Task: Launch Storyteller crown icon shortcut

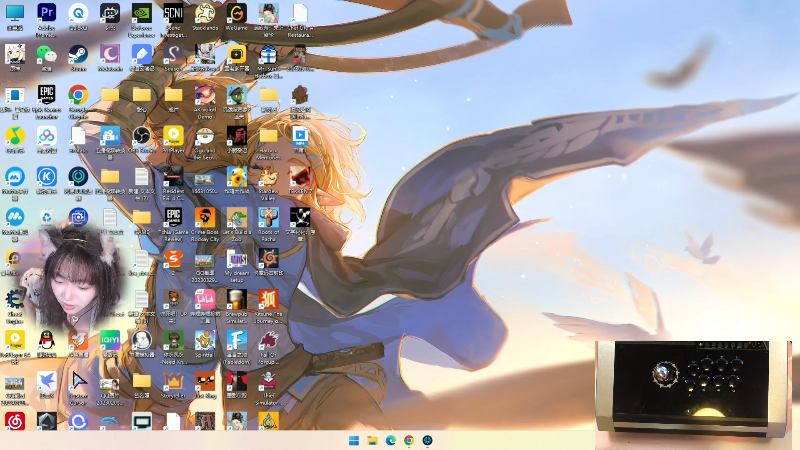Action: [173, 381]
